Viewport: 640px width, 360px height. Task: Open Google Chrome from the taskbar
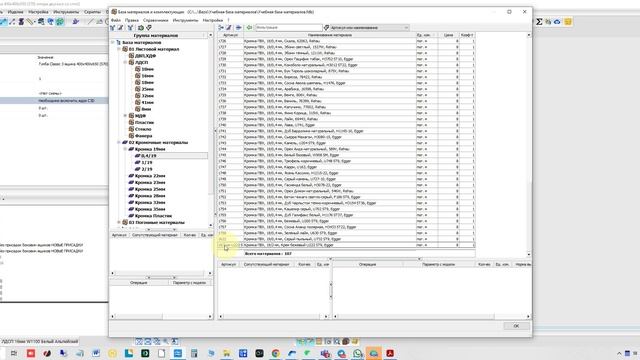tap(276, 353)
